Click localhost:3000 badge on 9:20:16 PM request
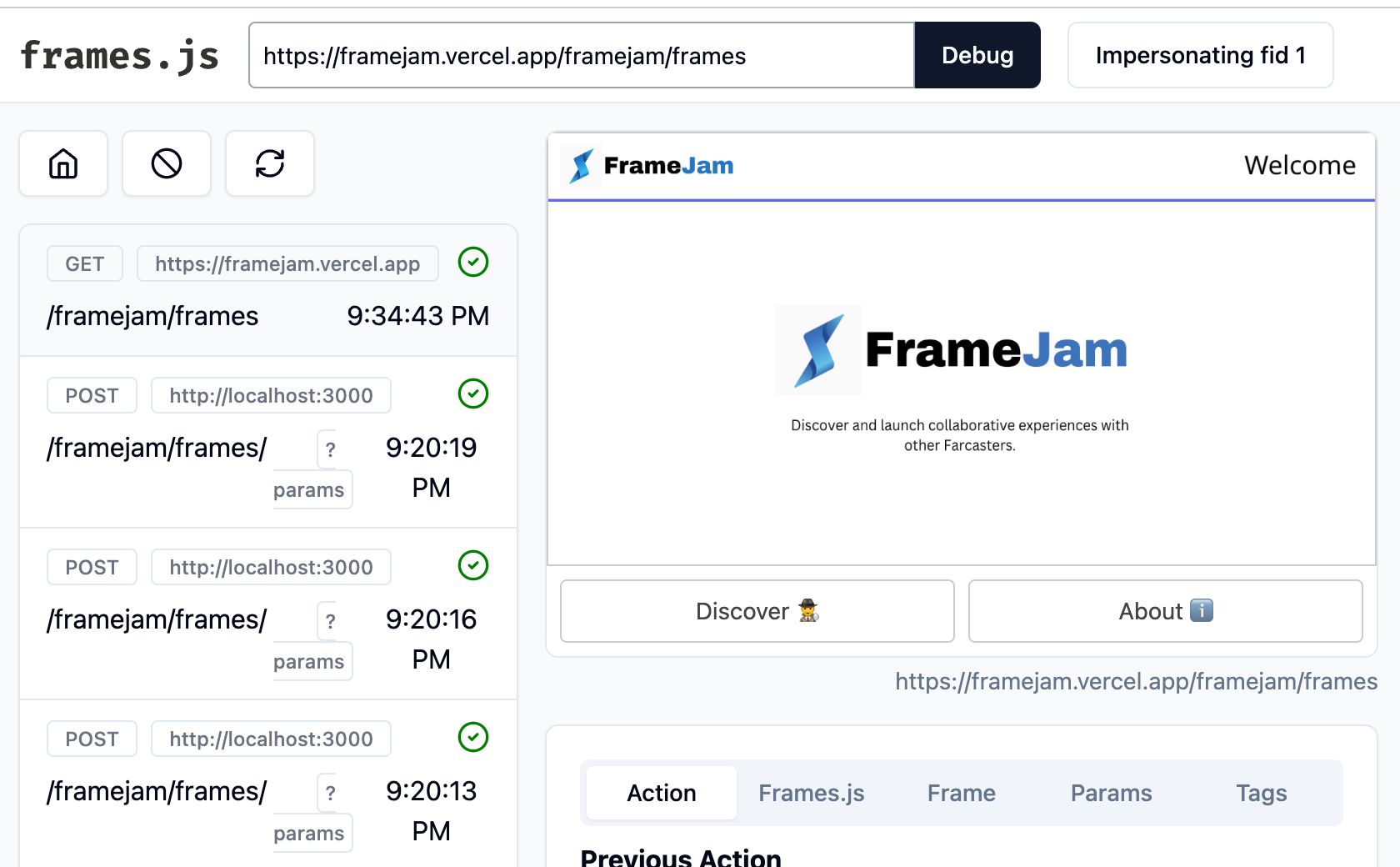 271,567
